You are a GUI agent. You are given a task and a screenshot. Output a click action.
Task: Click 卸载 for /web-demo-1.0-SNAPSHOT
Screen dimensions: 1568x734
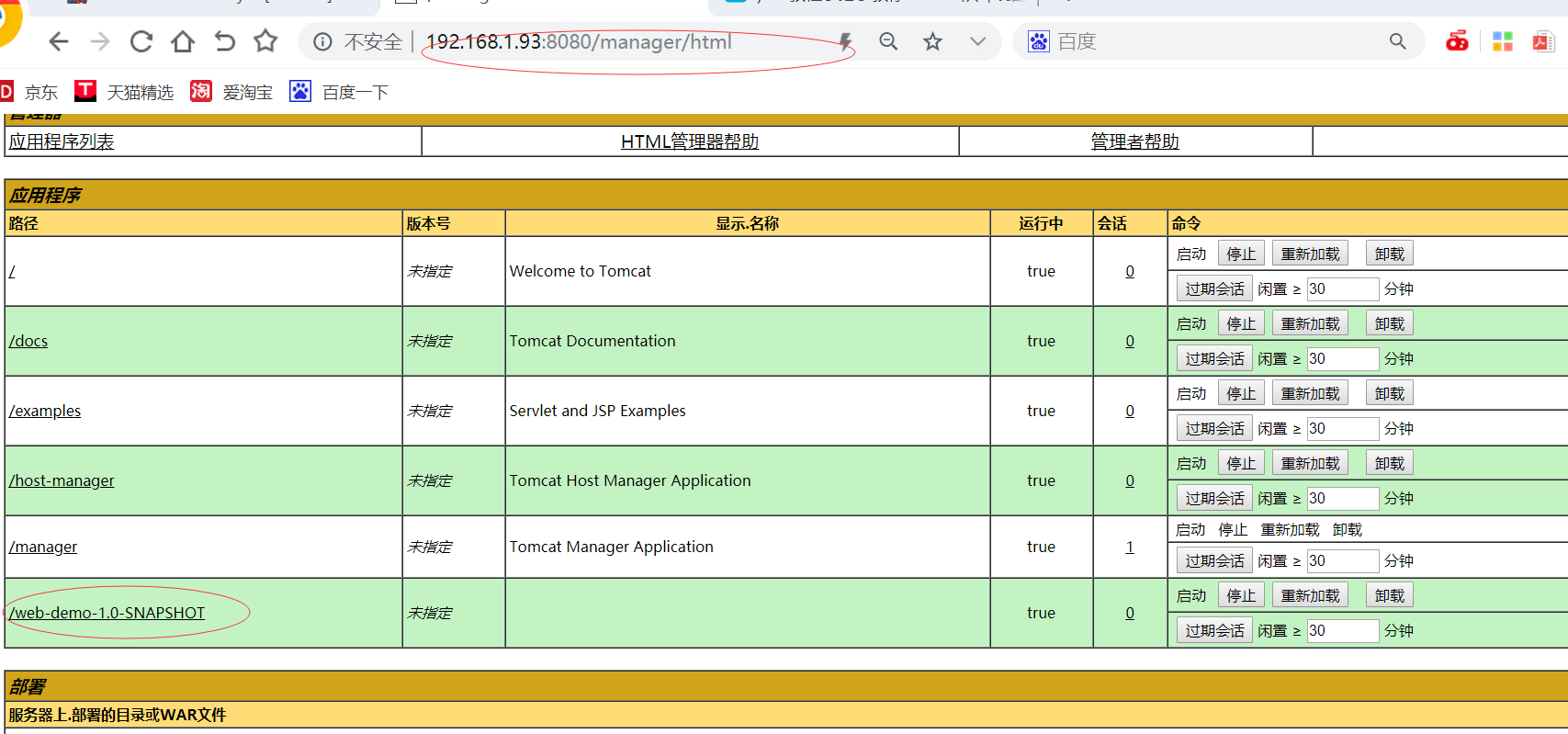1389,595
